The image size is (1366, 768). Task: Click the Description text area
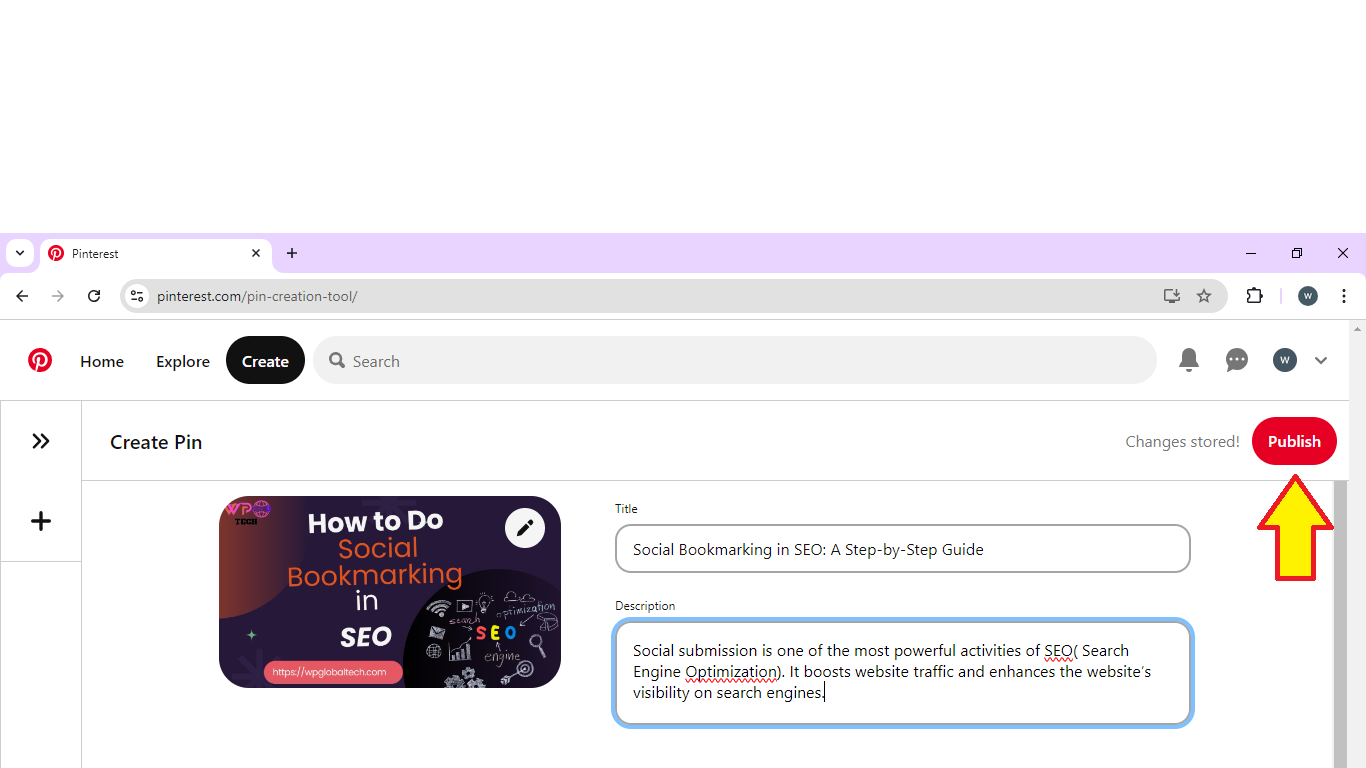coord(903,673)
